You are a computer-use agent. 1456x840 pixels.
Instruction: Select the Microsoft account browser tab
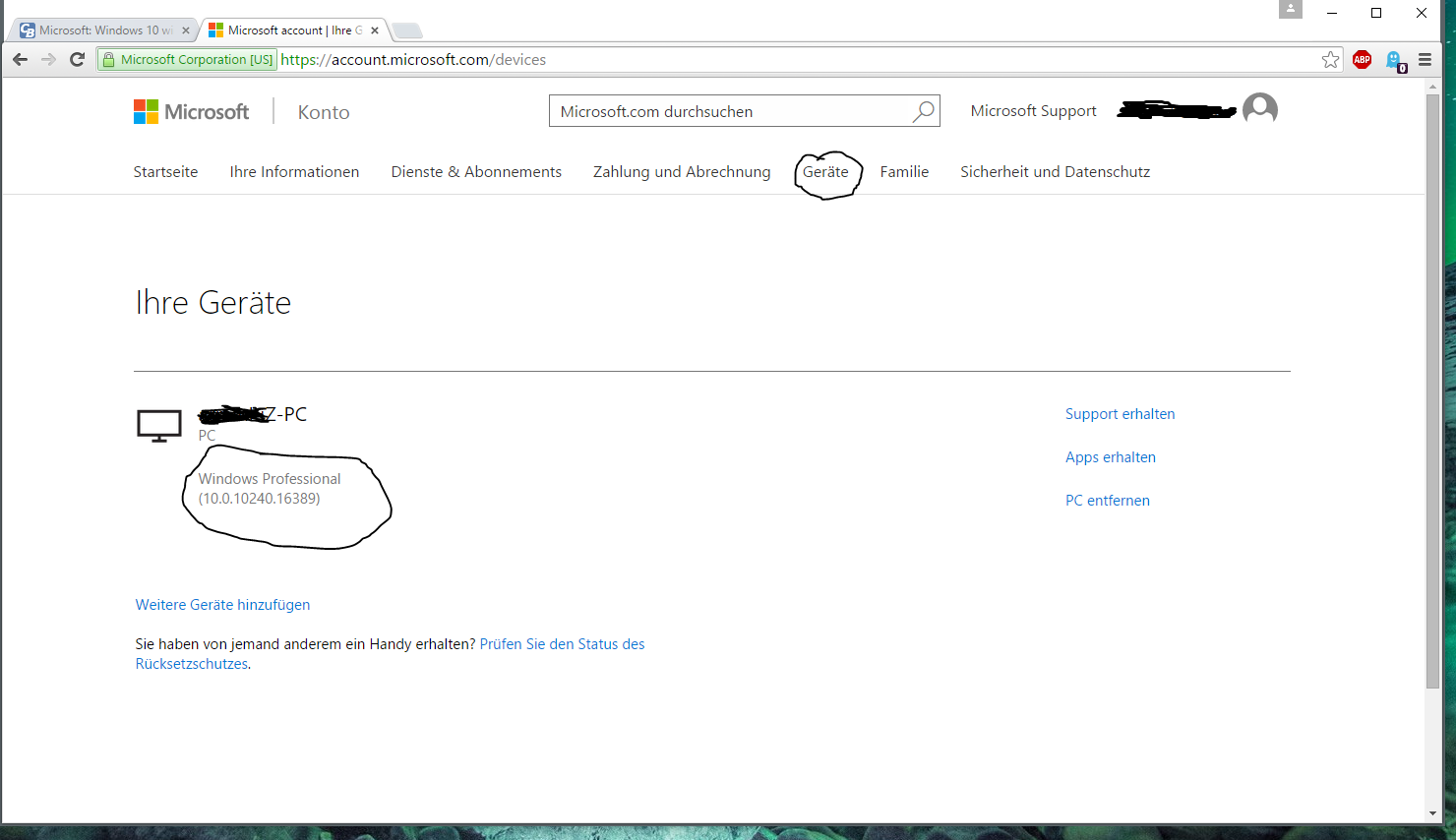tap(292, 30)
